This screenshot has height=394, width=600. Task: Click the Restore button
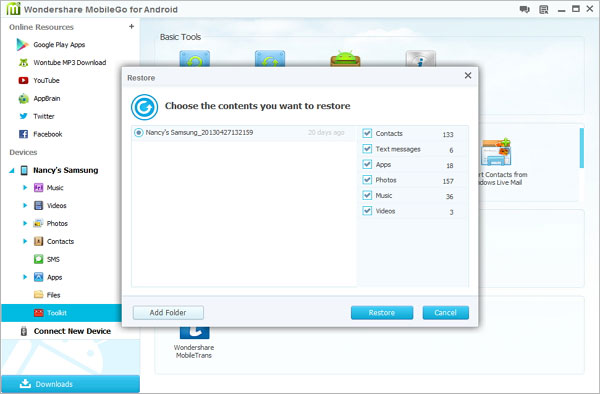point(382,313)
